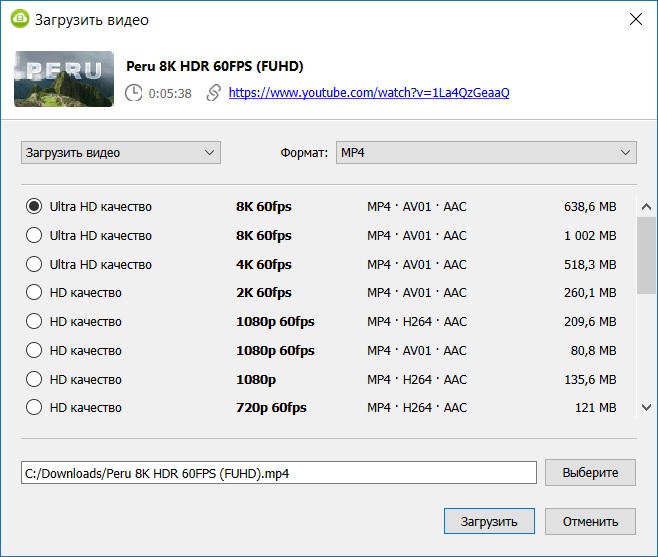Screen dimensions: 658x557
Task: Click the clock duration icon
Action: click(x=134, y=93)
